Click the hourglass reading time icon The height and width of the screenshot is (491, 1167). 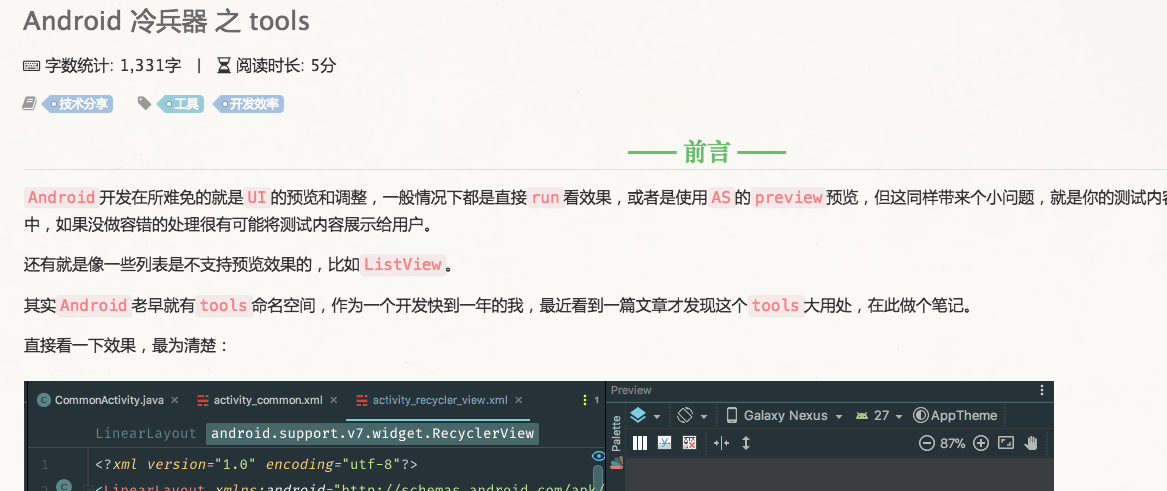224,65
